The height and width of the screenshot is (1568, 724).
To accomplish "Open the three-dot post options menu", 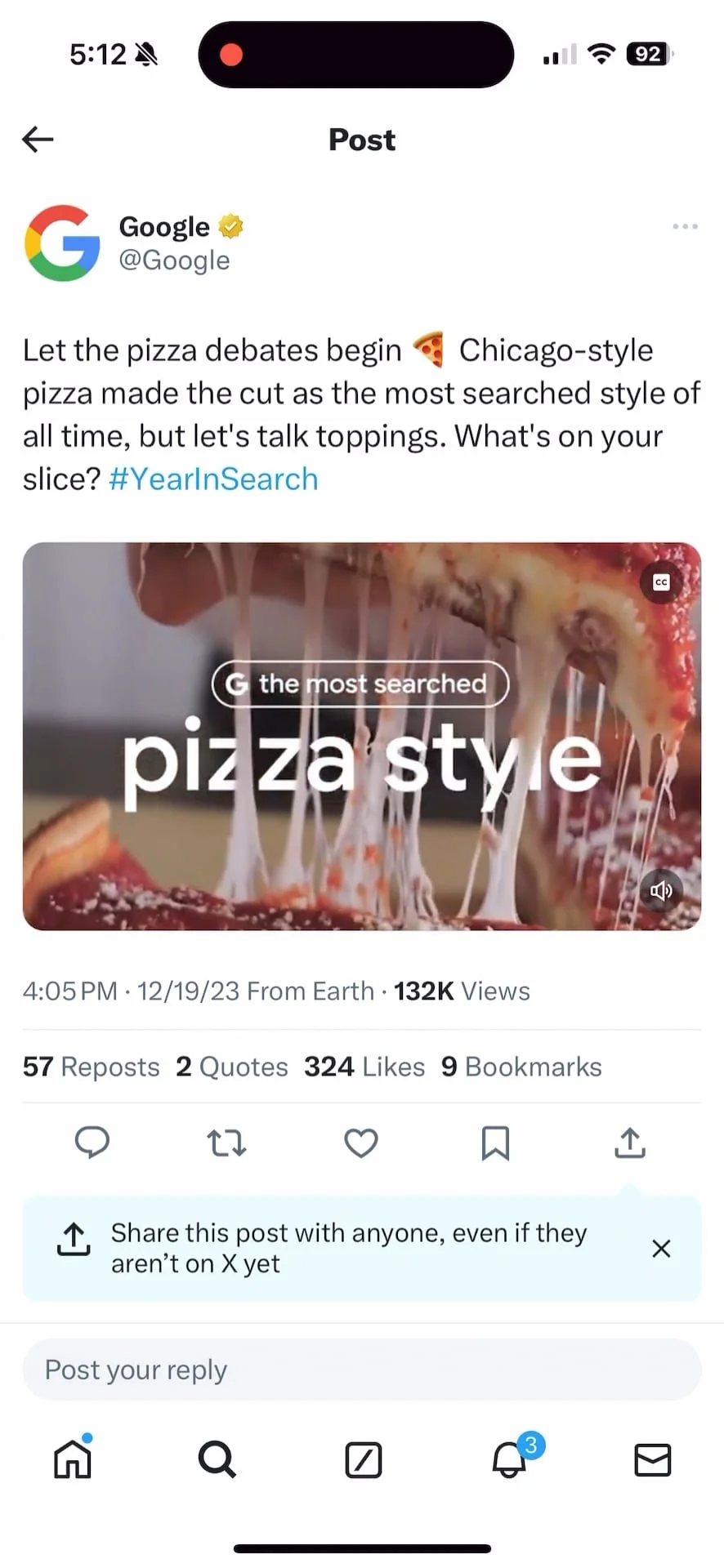I will [x=685, y=226].
